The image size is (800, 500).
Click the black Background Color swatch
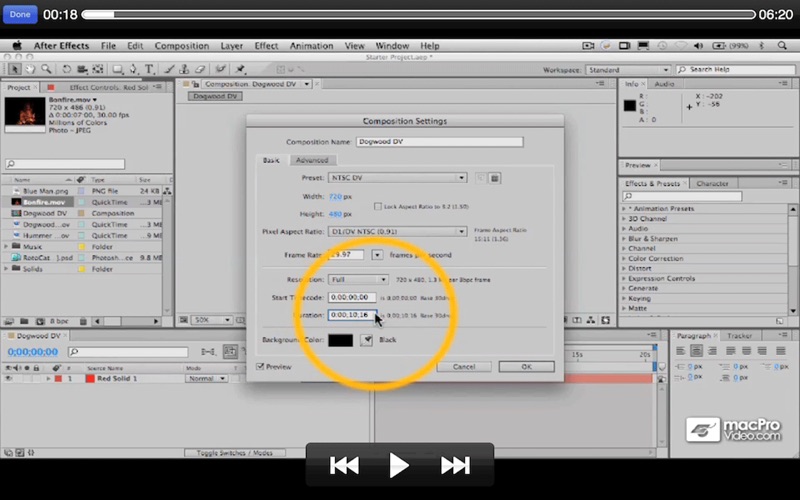[x=340, y=340]
